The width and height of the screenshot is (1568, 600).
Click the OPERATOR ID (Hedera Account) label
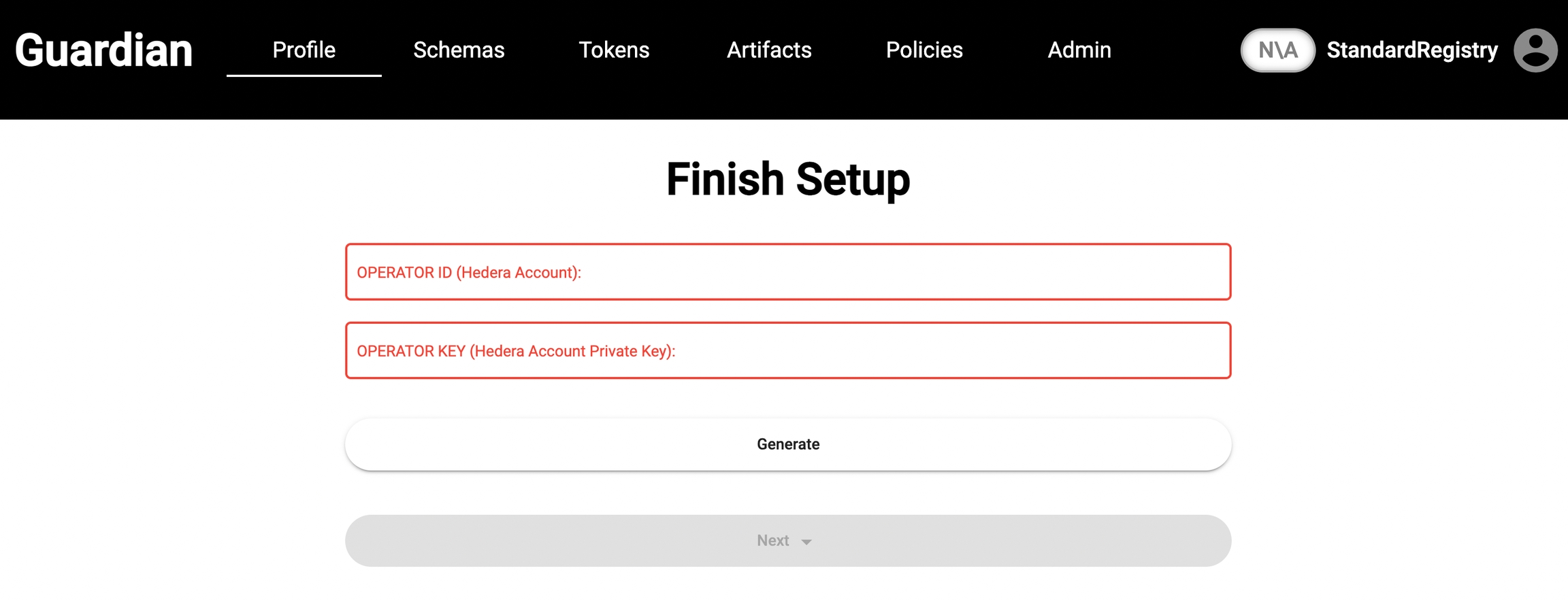(x=469, y=273)
